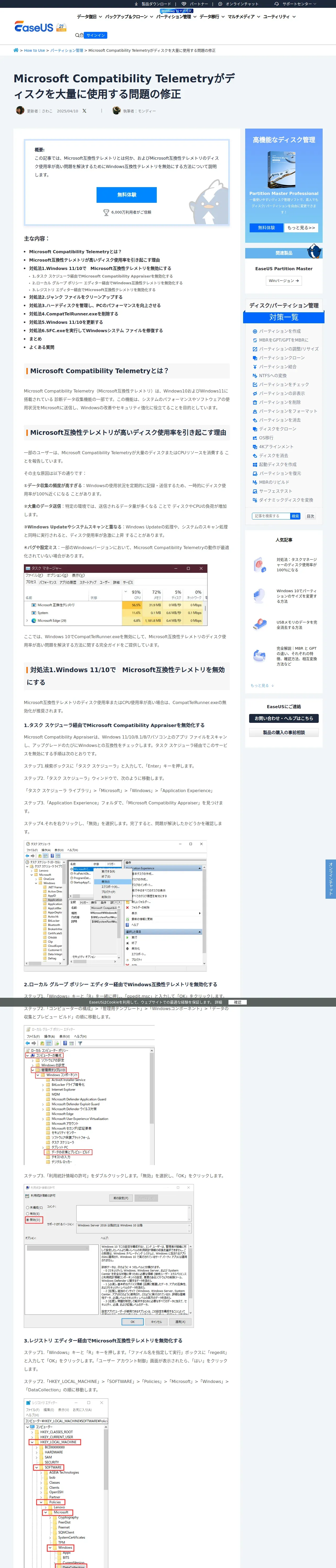Expand the データ移行 navigation dropdown
The image size is (336, 1568).
(212, 17)
